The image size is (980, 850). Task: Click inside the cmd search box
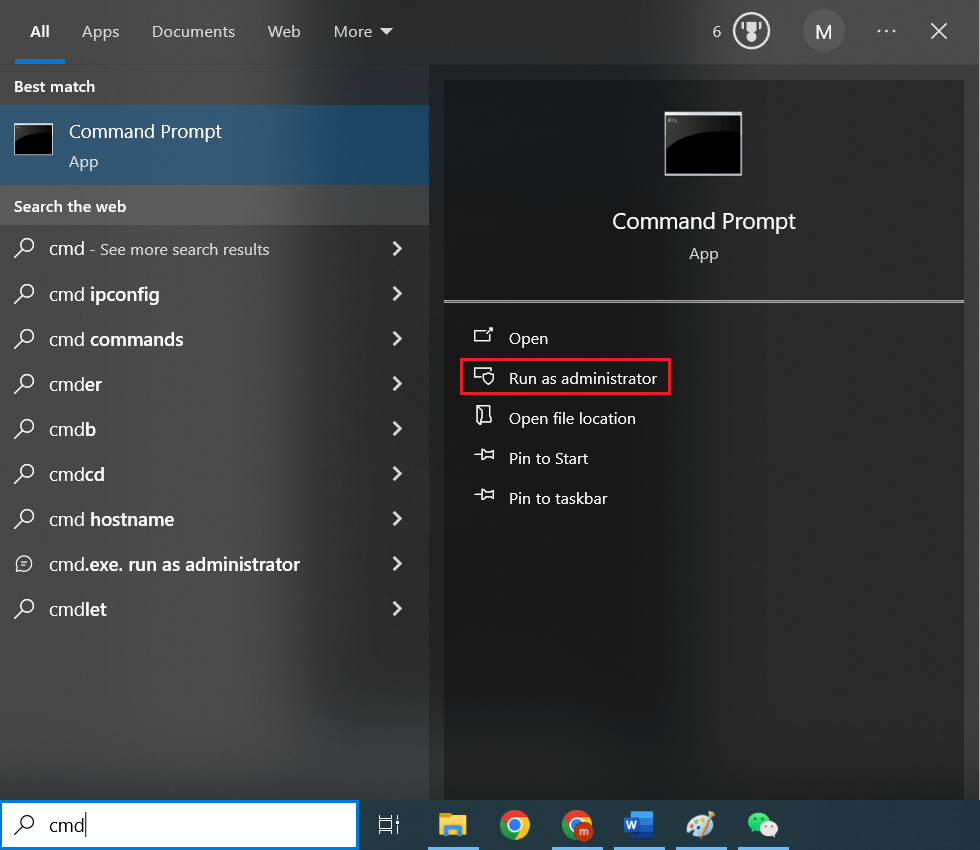[x=180, y=824]
